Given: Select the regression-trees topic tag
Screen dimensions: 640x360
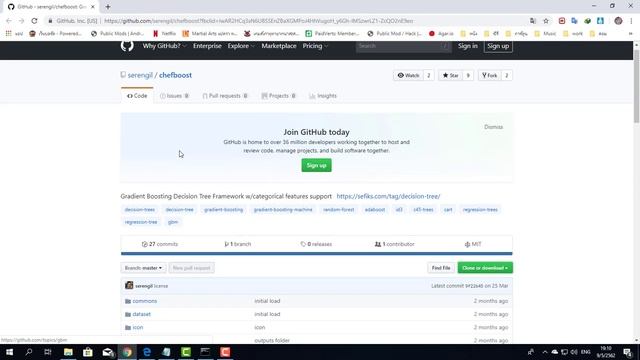Looking at the screenshot, I should click(480, 209).
